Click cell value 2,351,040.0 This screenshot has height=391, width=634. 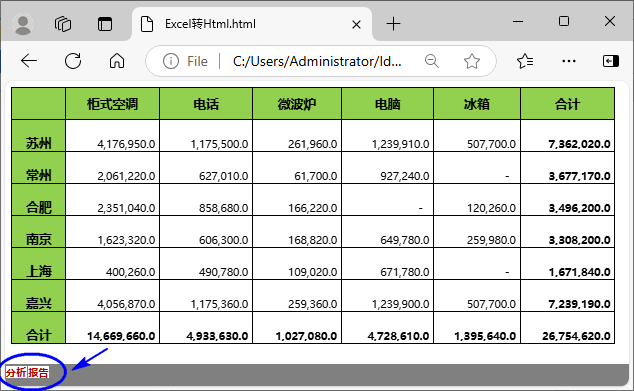click(126, 208)
